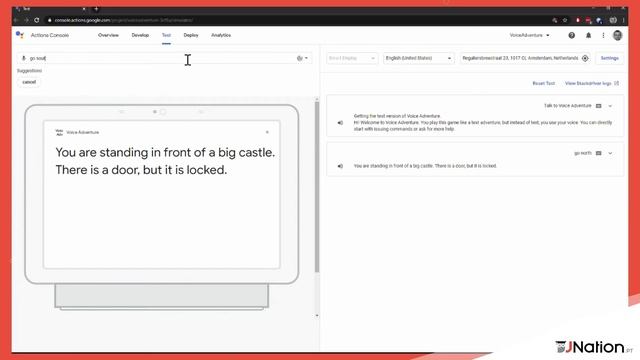Click the message icon beside "Talk to Voice Adventure"
Screen dimensions: 640x360
pyautogui.click(x=598, y=106)
